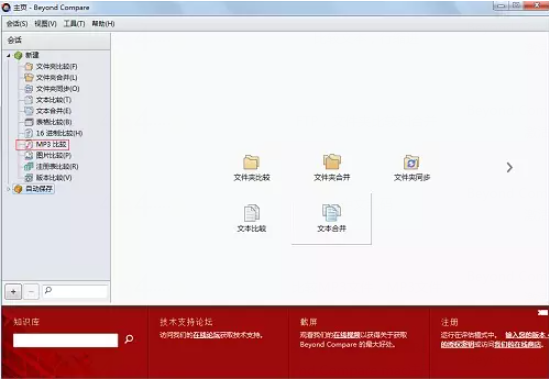Follow the 在线视频 link
Screen dimensions: 549x380
347,335
